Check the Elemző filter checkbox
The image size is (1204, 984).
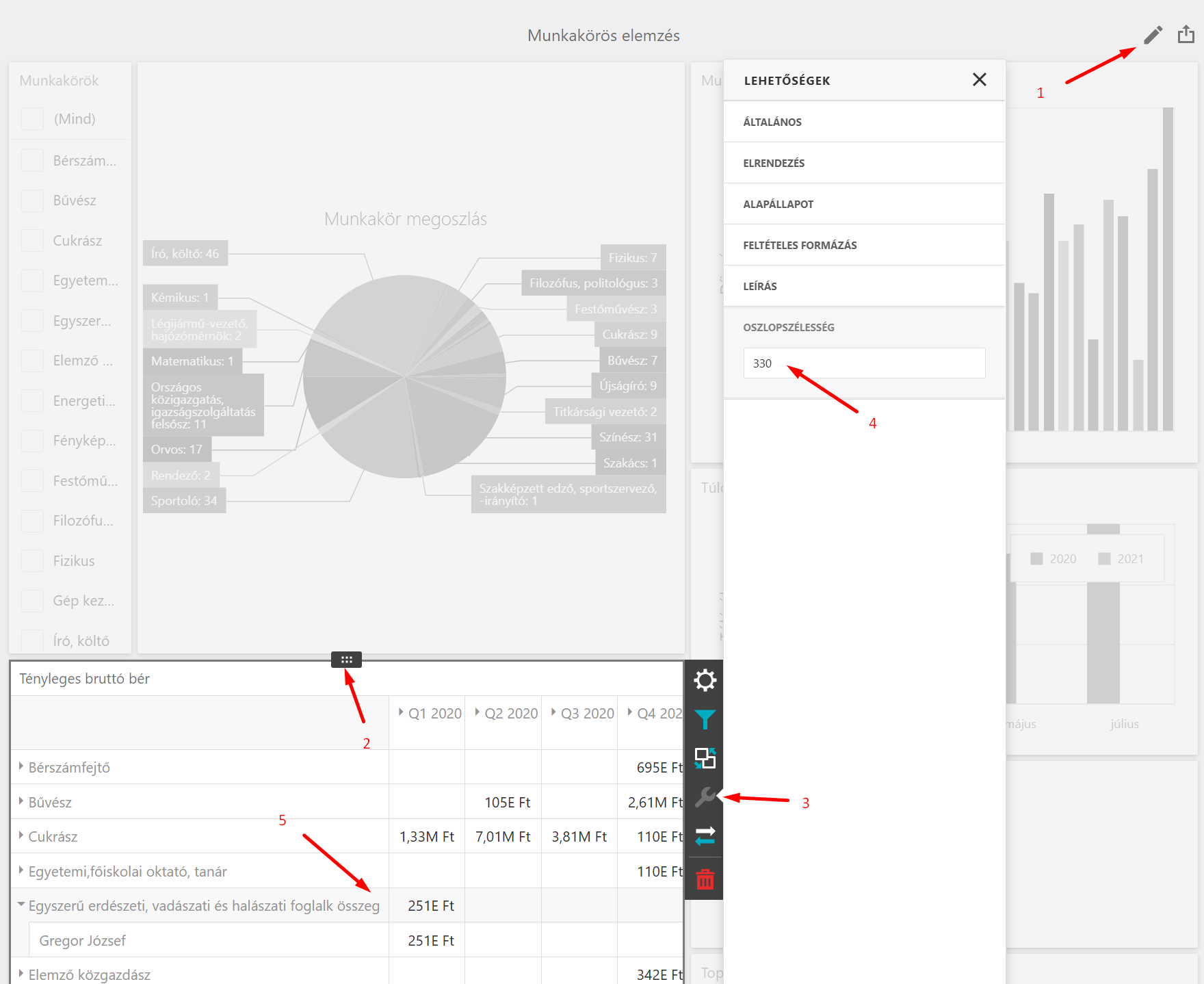pyautogui.click(x=32, y=361)
